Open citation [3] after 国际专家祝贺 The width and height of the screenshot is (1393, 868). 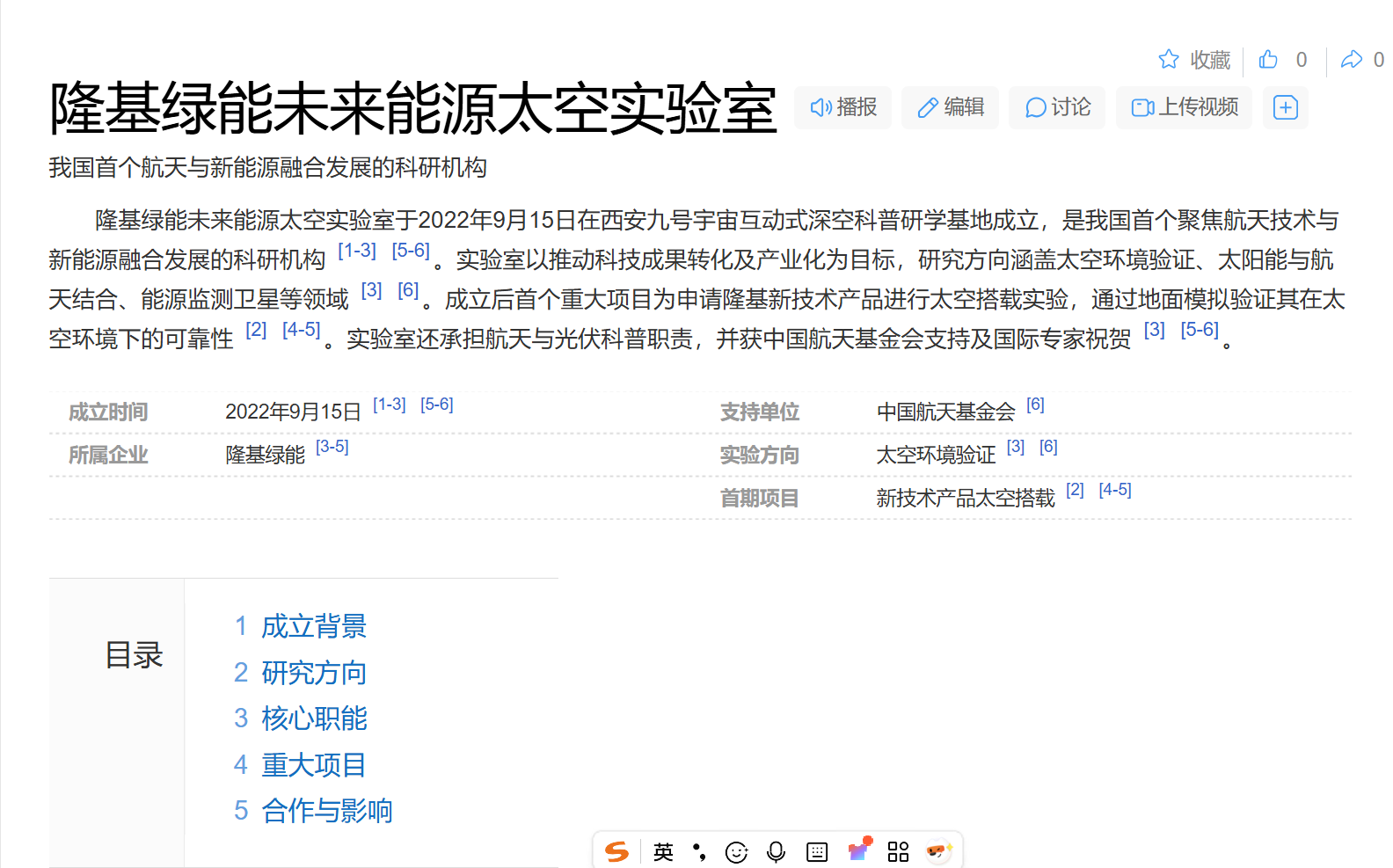pos(1155,330)
